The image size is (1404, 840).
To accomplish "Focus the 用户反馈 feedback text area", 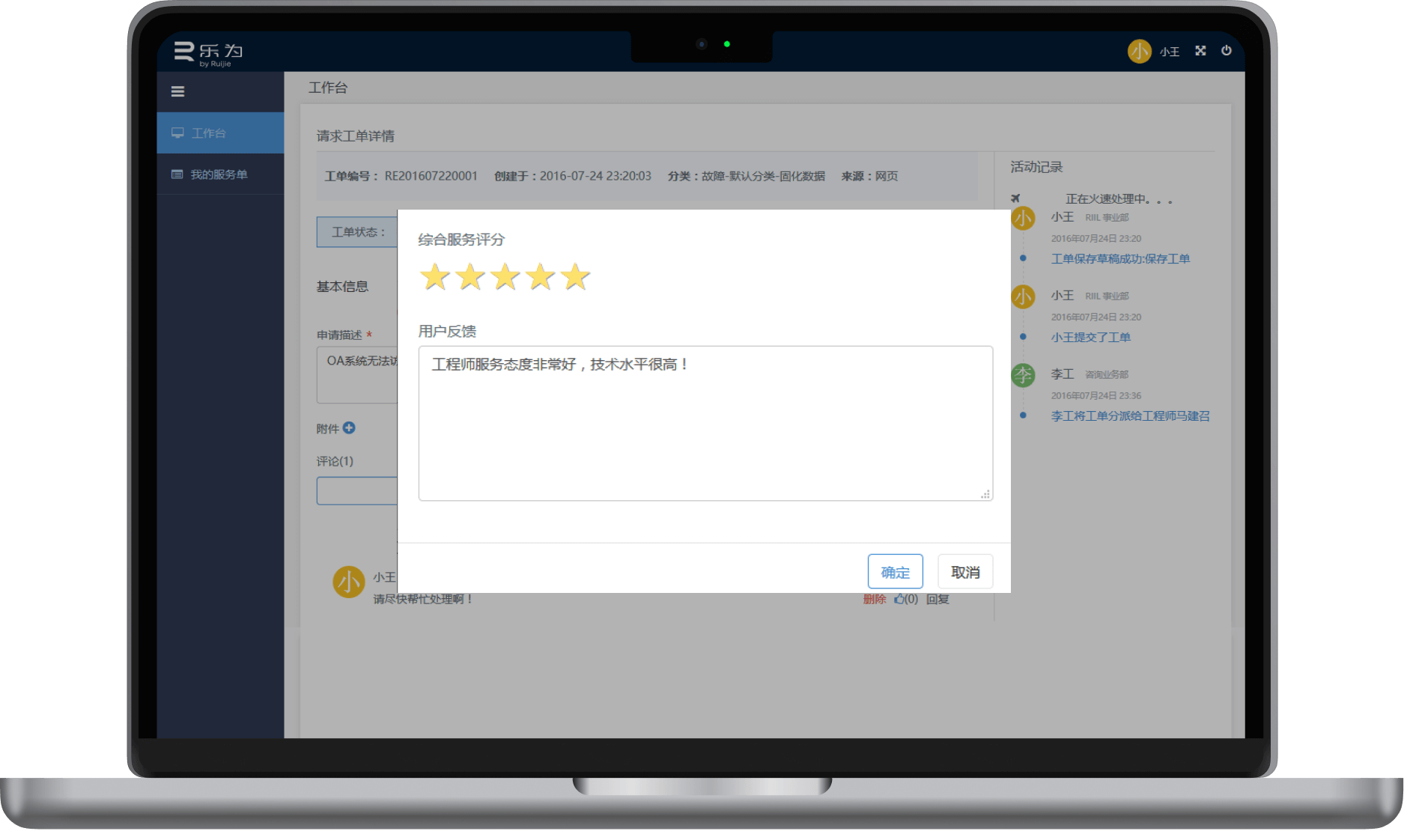I will pyautogui.click(x=705, y=423).
